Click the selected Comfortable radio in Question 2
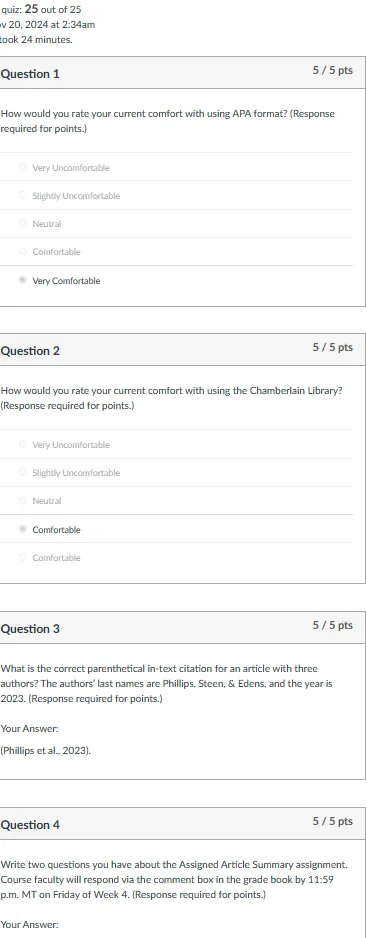This screenshot has width=367, height=938. point(23,529)
